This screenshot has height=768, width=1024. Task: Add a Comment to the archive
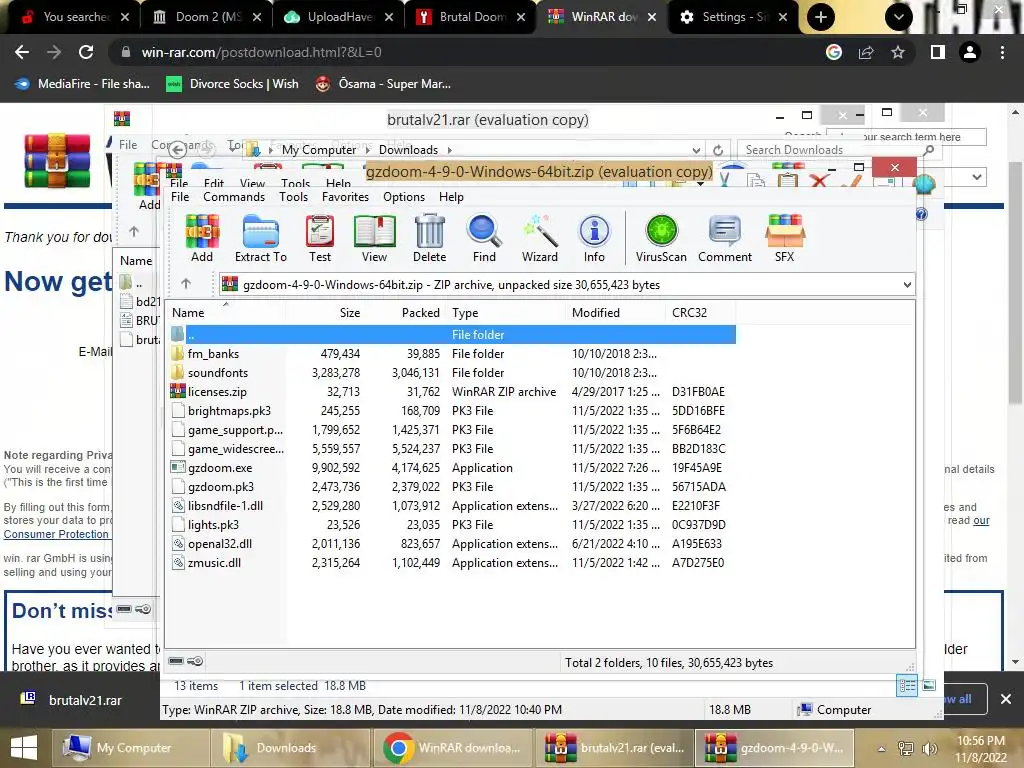tap(725, 238)
